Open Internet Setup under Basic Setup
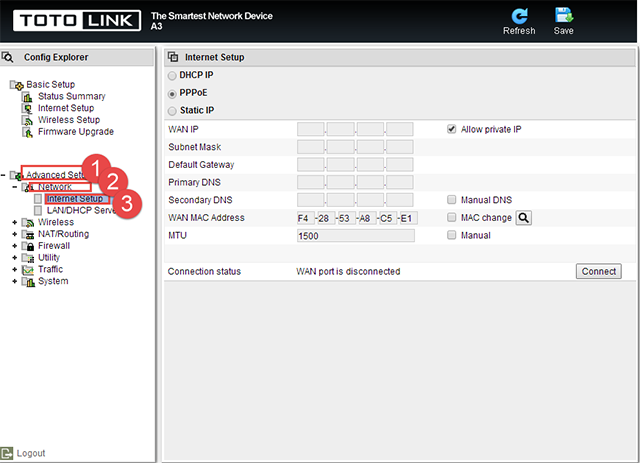The width and height of the screenshot is (640, 463). [66, 108]
